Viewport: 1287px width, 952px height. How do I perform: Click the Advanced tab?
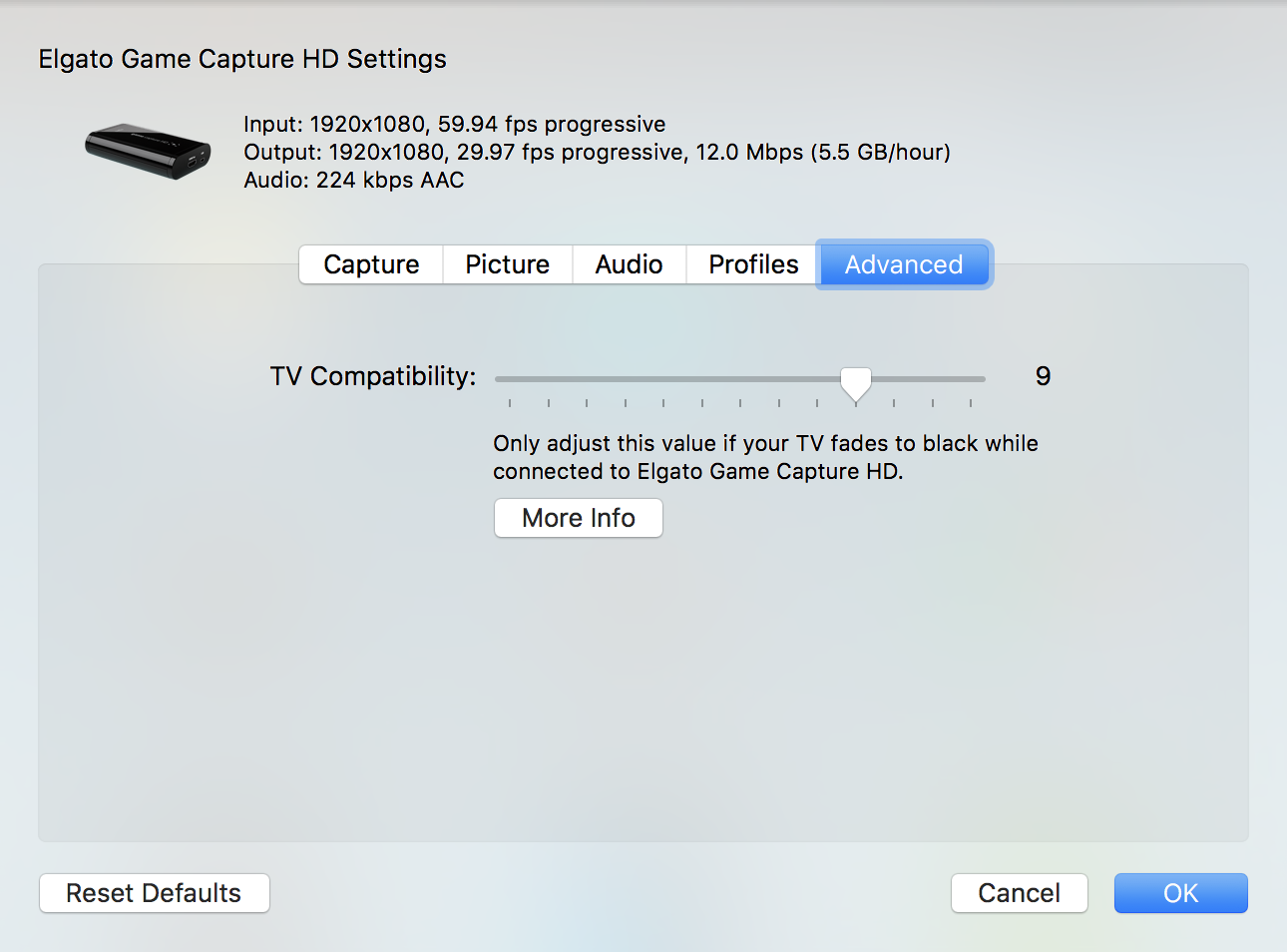[x=904, y=264]
